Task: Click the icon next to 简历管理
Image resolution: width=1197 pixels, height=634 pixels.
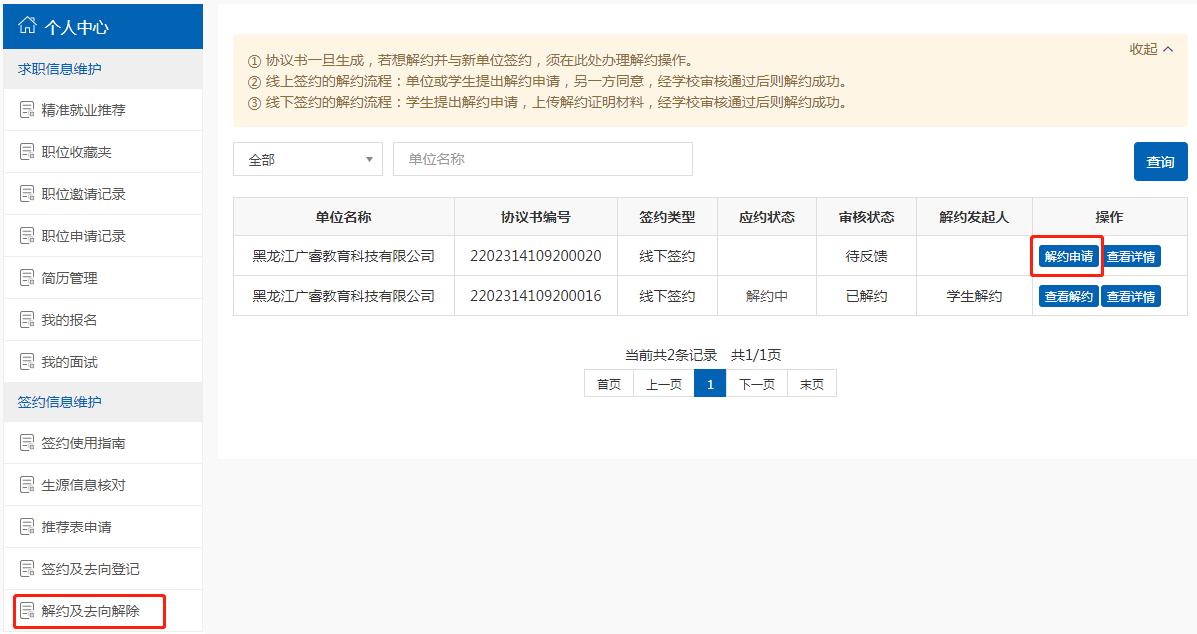Action: pyautogui.click(x=27, y=278)
